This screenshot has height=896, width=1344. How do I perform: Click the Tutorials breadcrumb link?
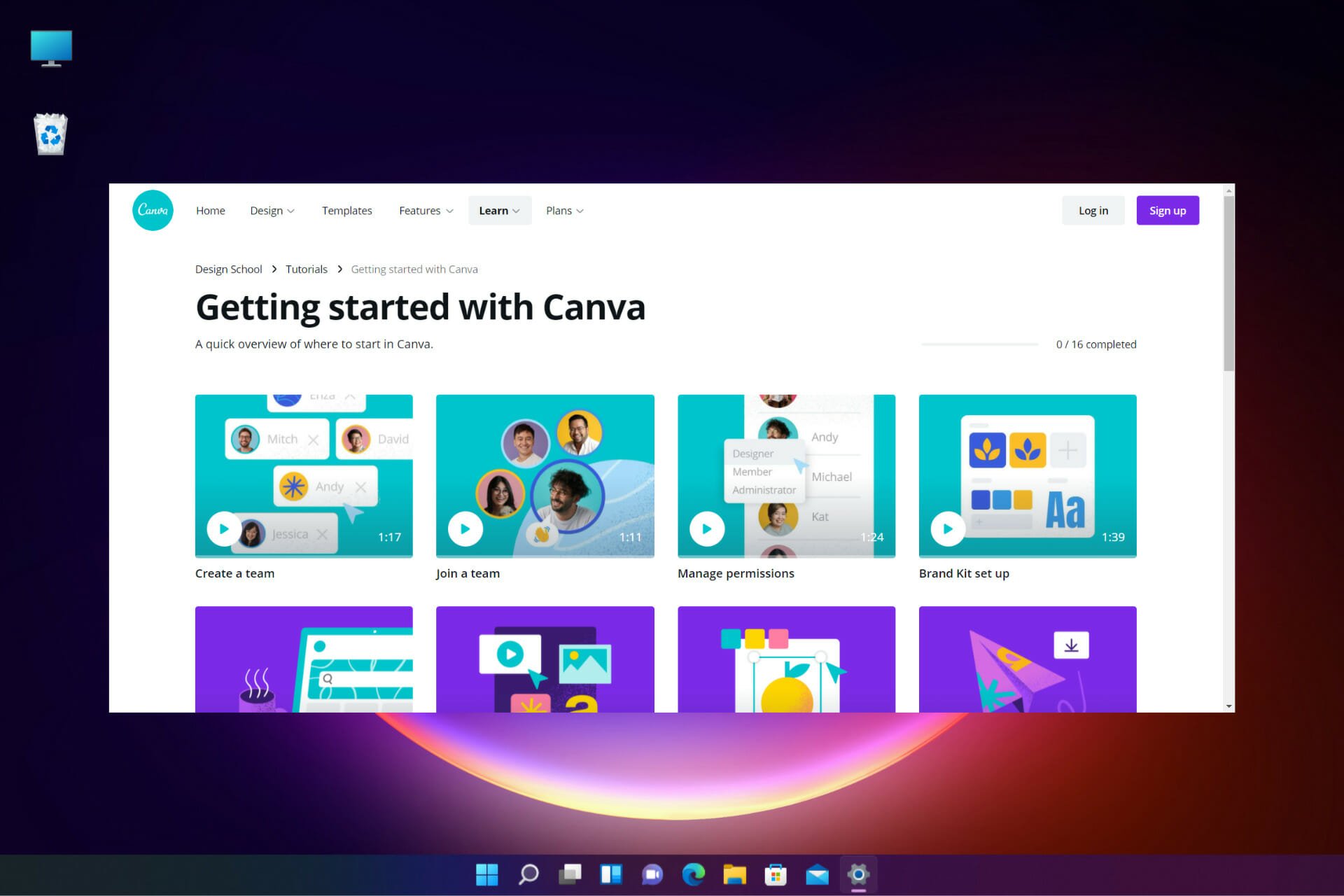tap(306, 269)
